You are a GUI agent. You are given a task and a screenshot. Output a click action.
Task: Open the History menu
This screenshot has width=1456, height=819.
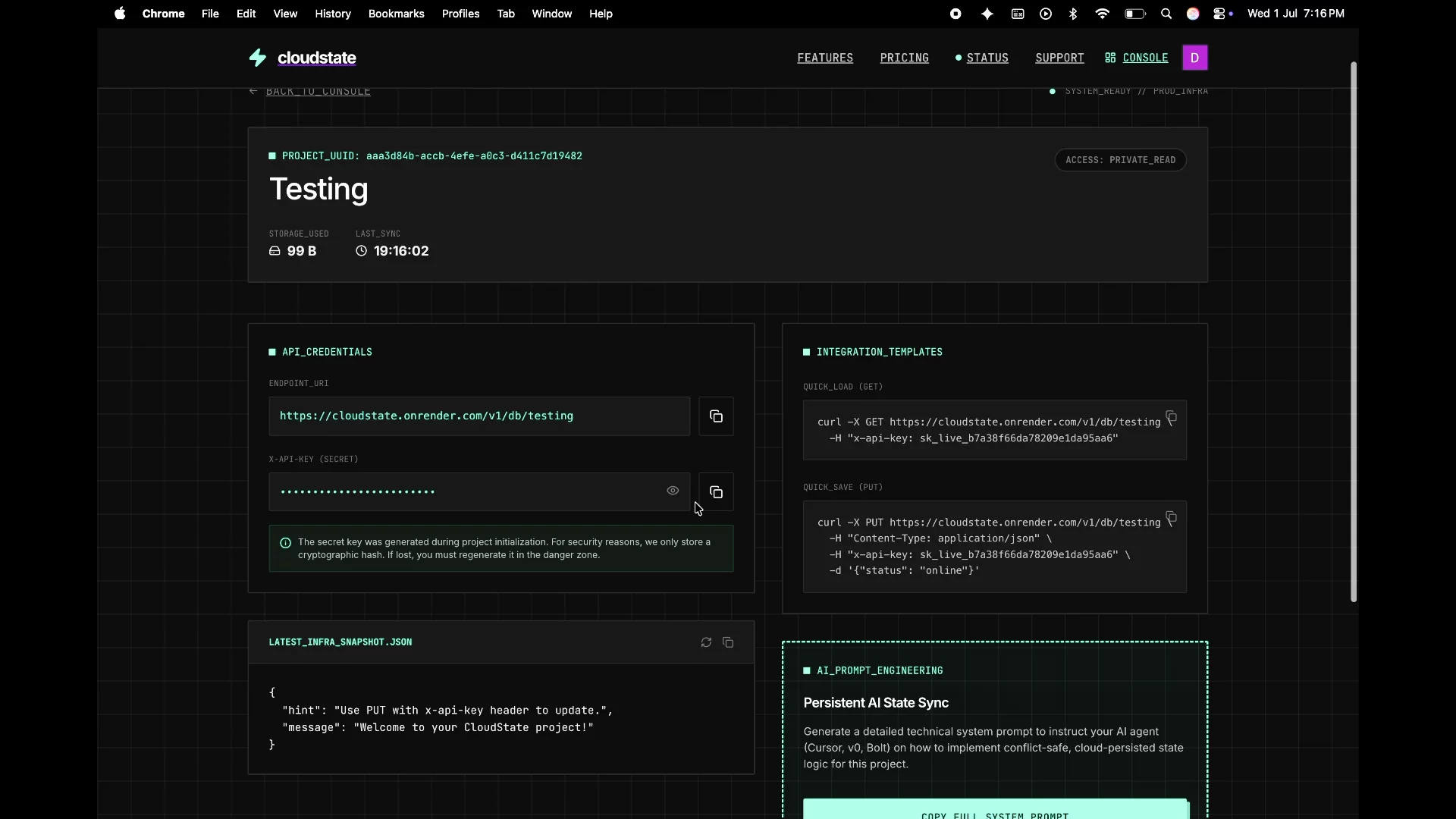point(333,14)
